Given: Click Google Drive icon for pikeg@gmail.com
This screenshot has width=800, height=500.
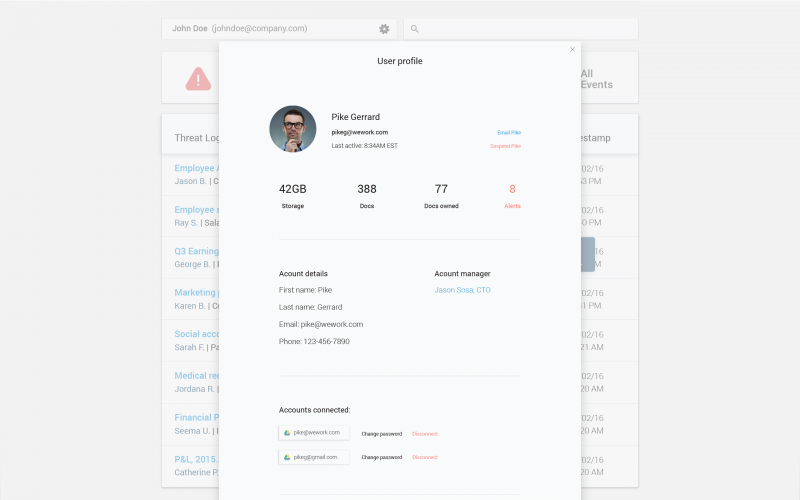Looking at the screenshot, I should (x=287, y=457).
